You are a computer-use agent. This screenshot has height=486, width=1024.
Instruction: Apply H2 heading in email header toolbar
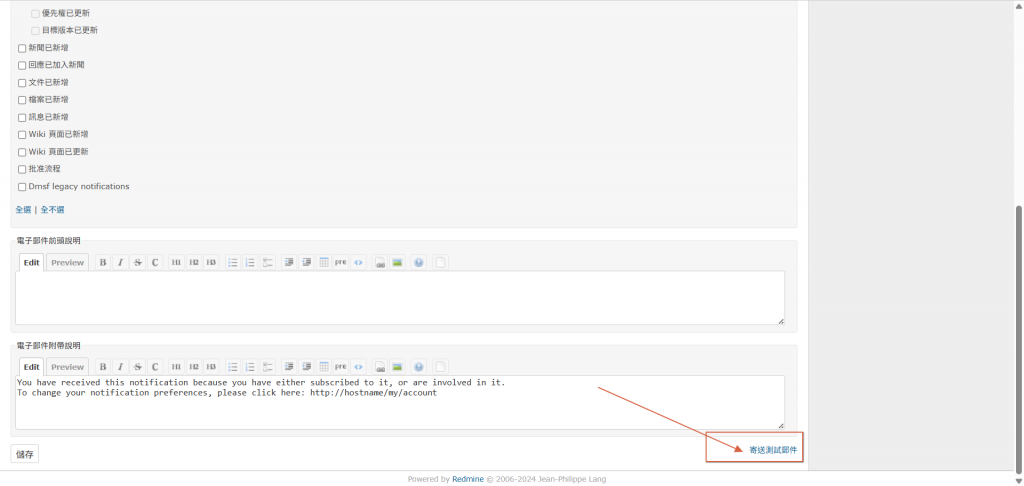[194, 263]
